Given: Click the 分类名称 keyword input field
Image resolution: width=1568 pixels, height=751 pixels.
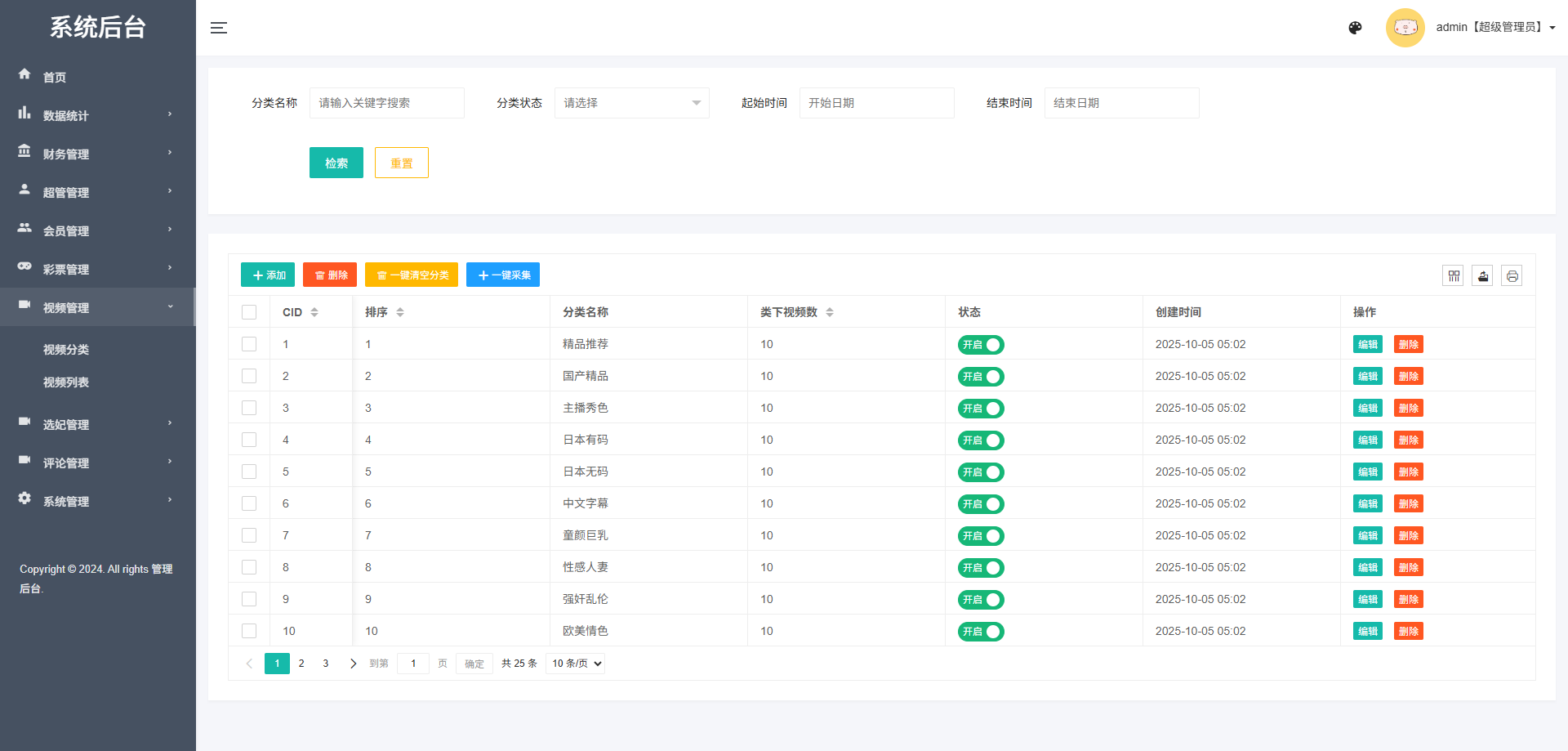Looking at the screenshot, I should [x=386, y=103].
